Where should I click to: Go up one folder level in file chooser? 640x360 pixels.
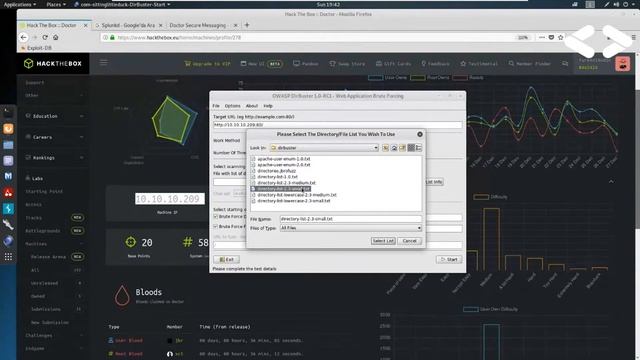click(x=385, y=148)
